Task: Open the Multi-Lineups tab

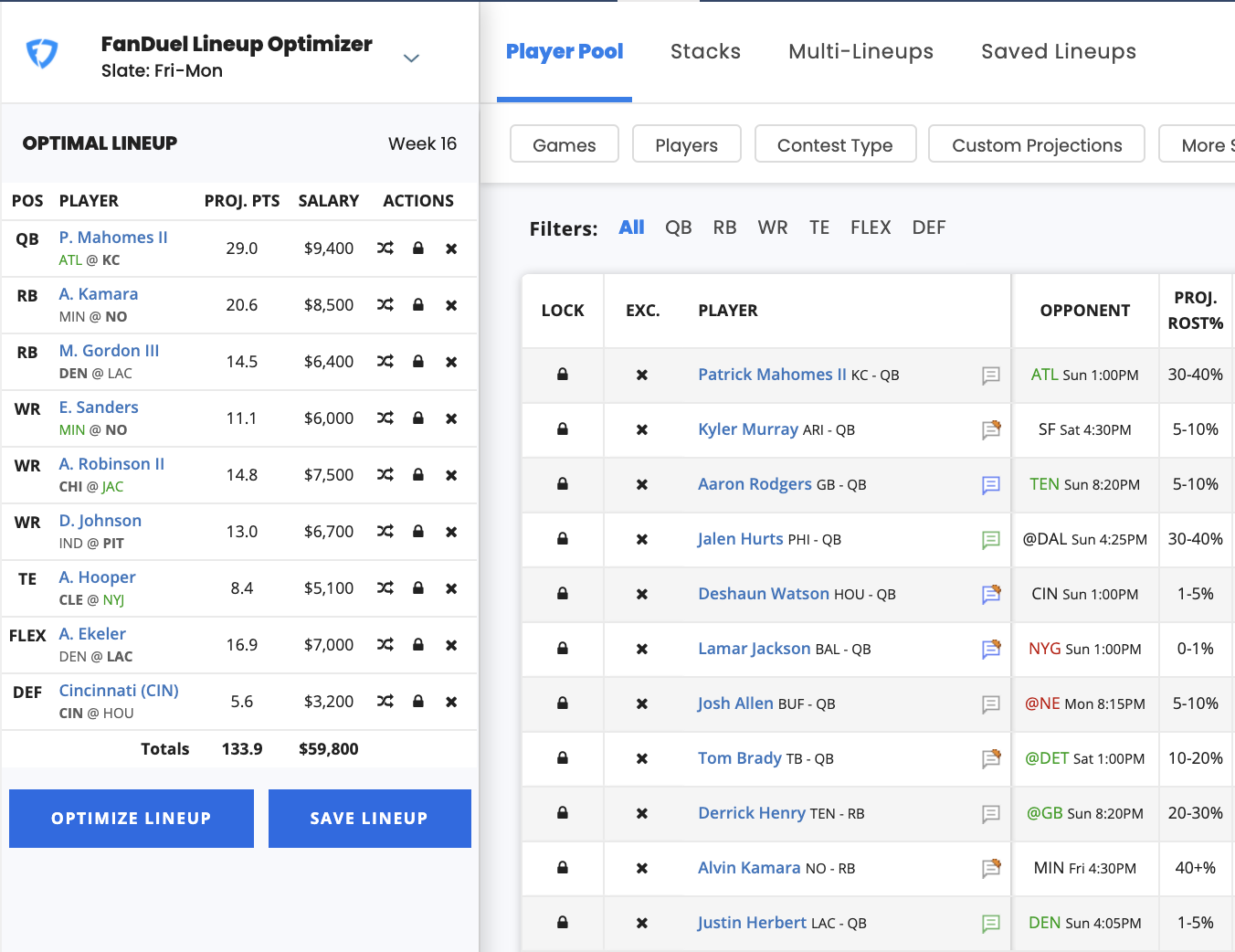Action: click(x=860, y=52)
